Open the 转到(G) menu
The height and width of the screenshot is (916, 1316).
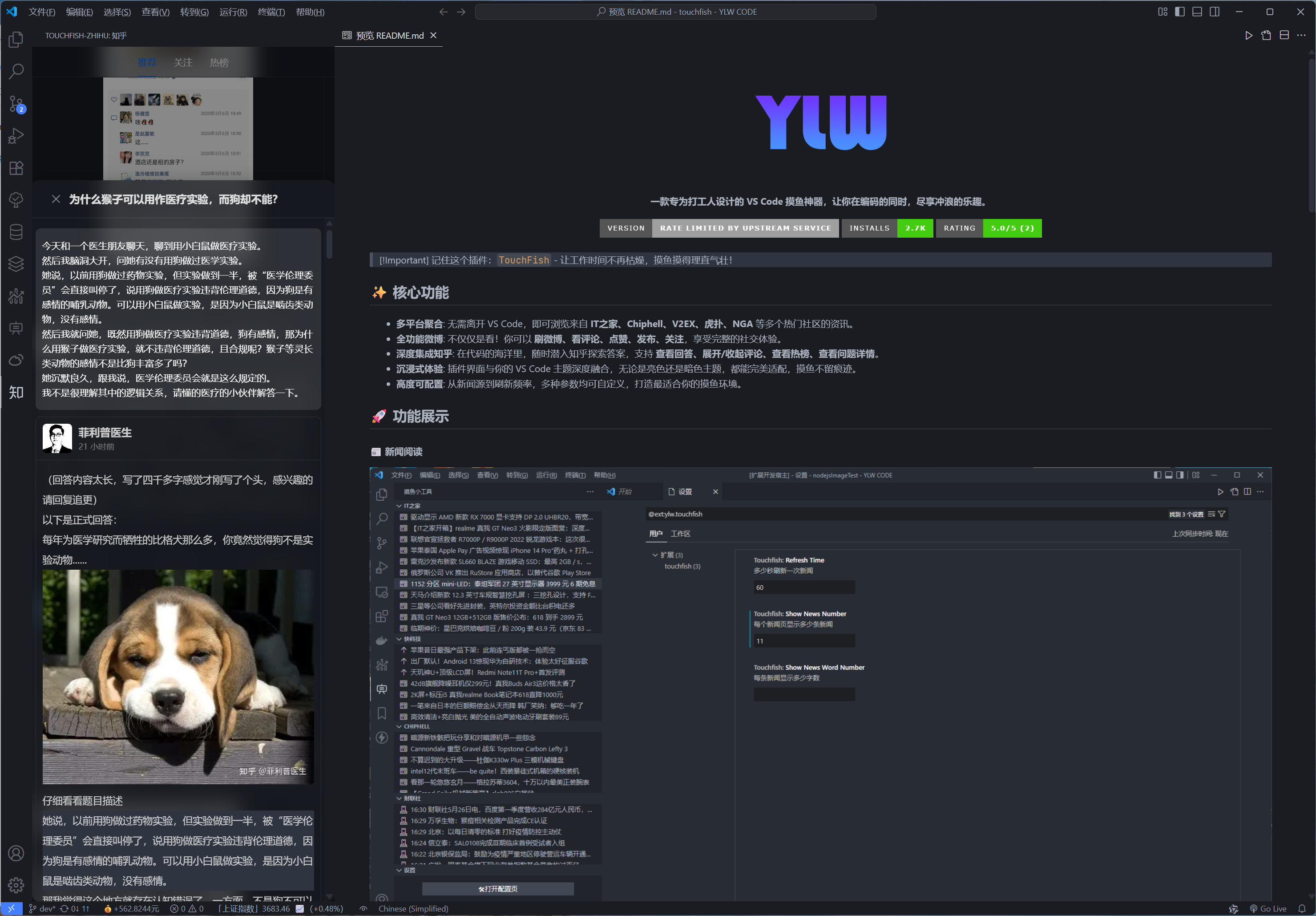click(x=194, y=12)
